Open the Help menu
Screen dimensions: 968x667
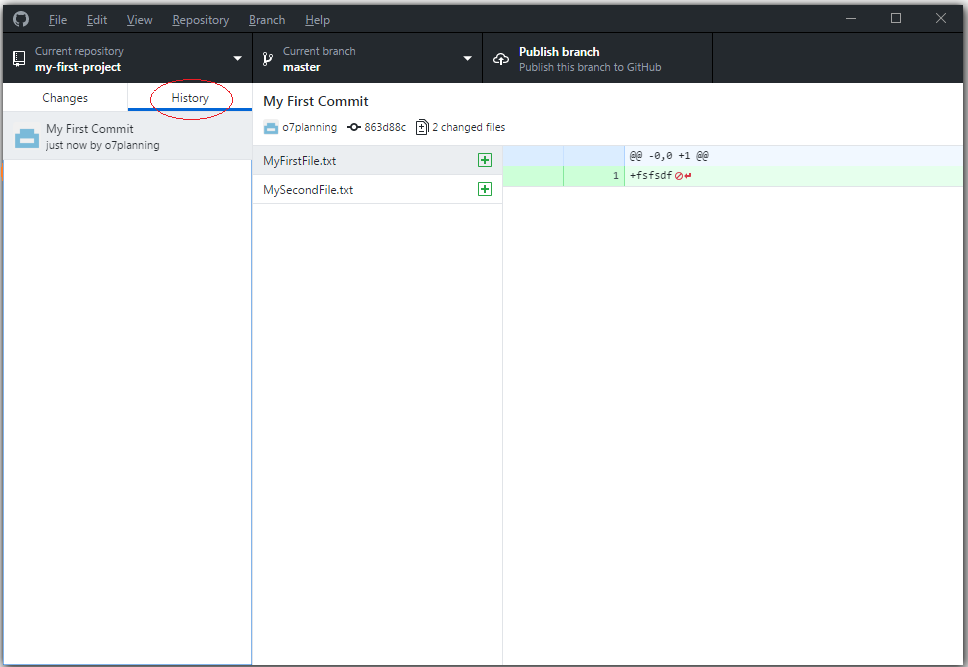pyautogui.click(x=317, y=20)
